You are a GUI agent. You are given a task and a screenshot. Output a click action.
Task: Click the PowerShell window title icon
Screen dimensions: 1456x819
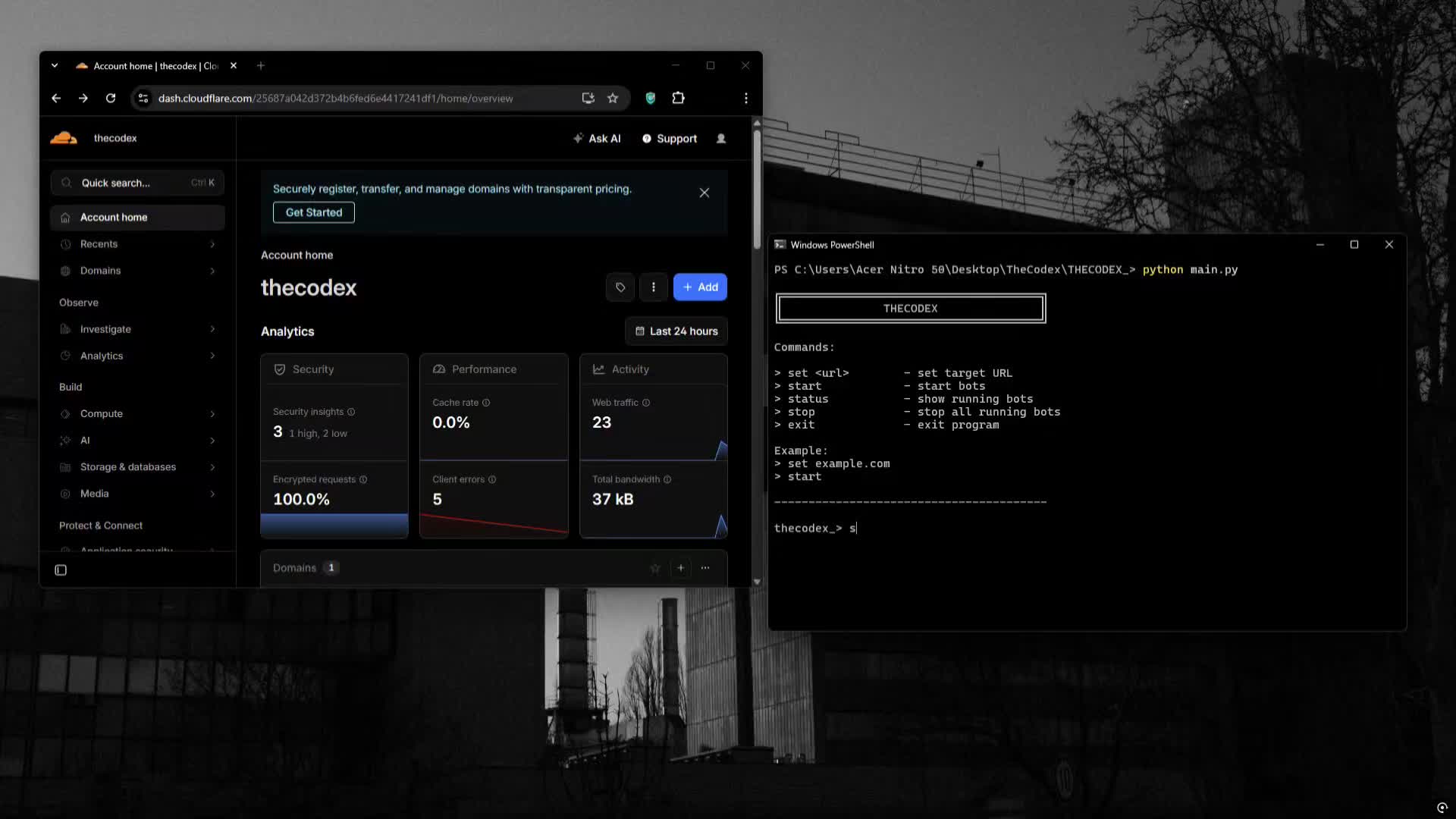click(x=780, y=245)
